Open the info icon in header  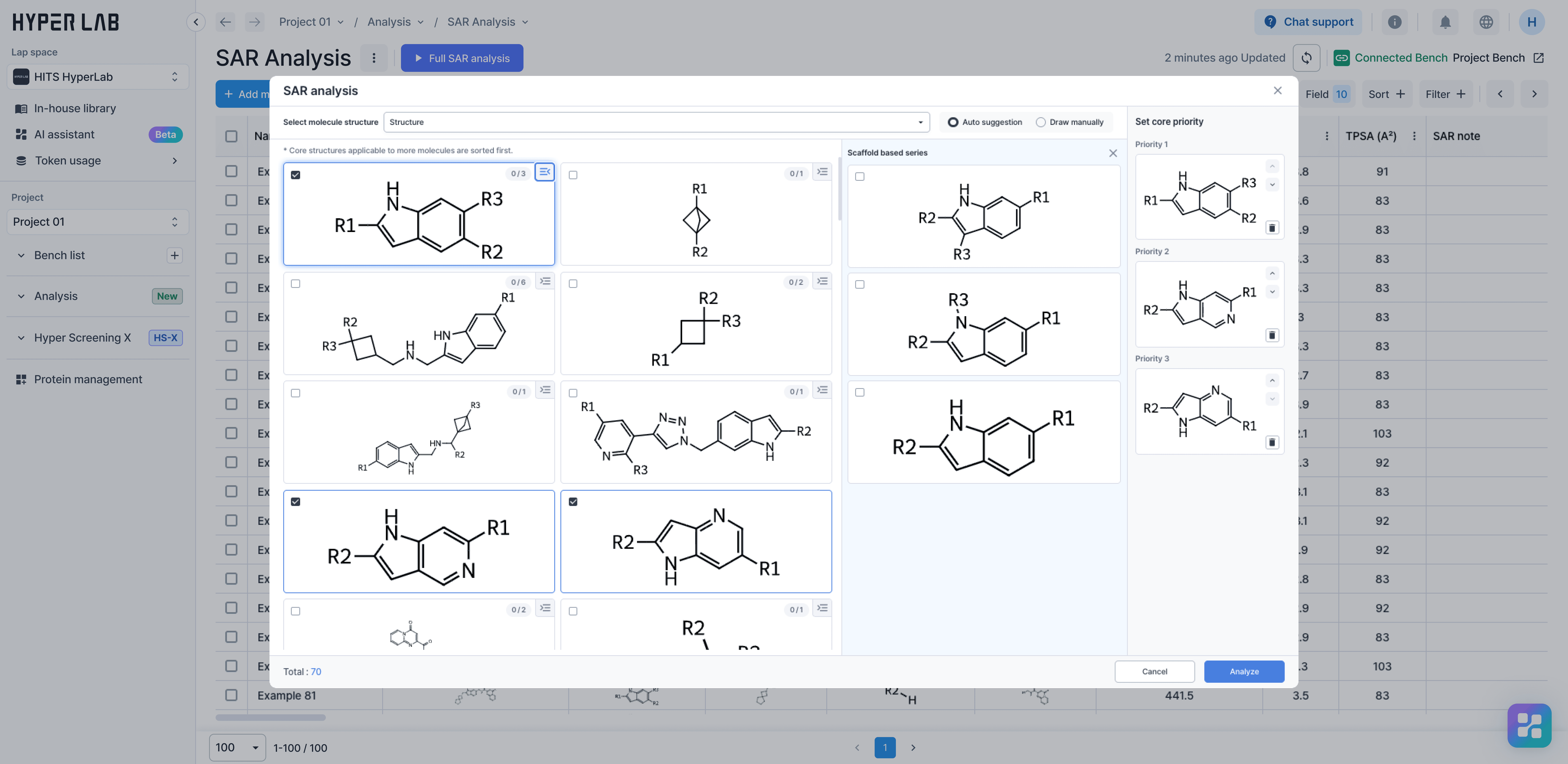1394,22
